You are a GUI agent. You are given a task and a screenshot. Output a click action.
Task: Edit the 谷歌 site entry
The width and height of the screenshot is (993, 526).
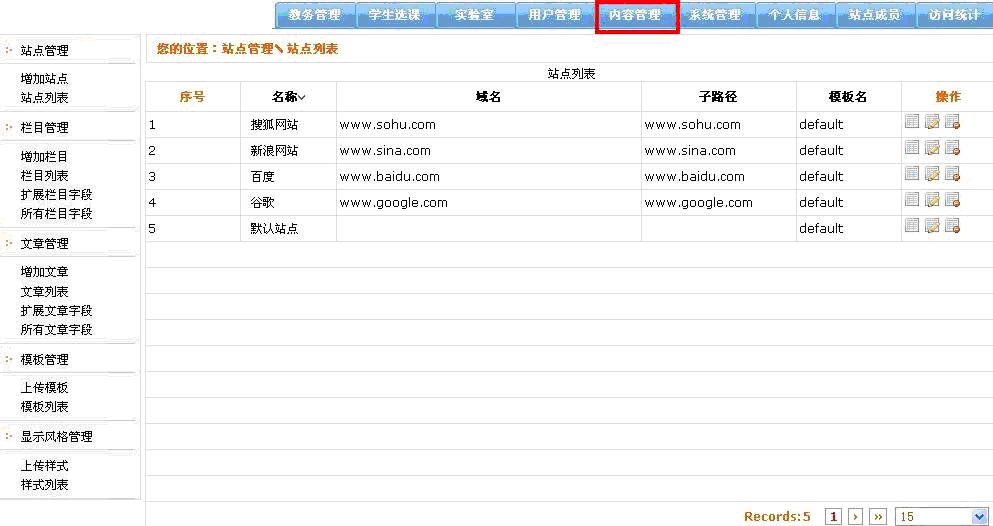[932, 200]
